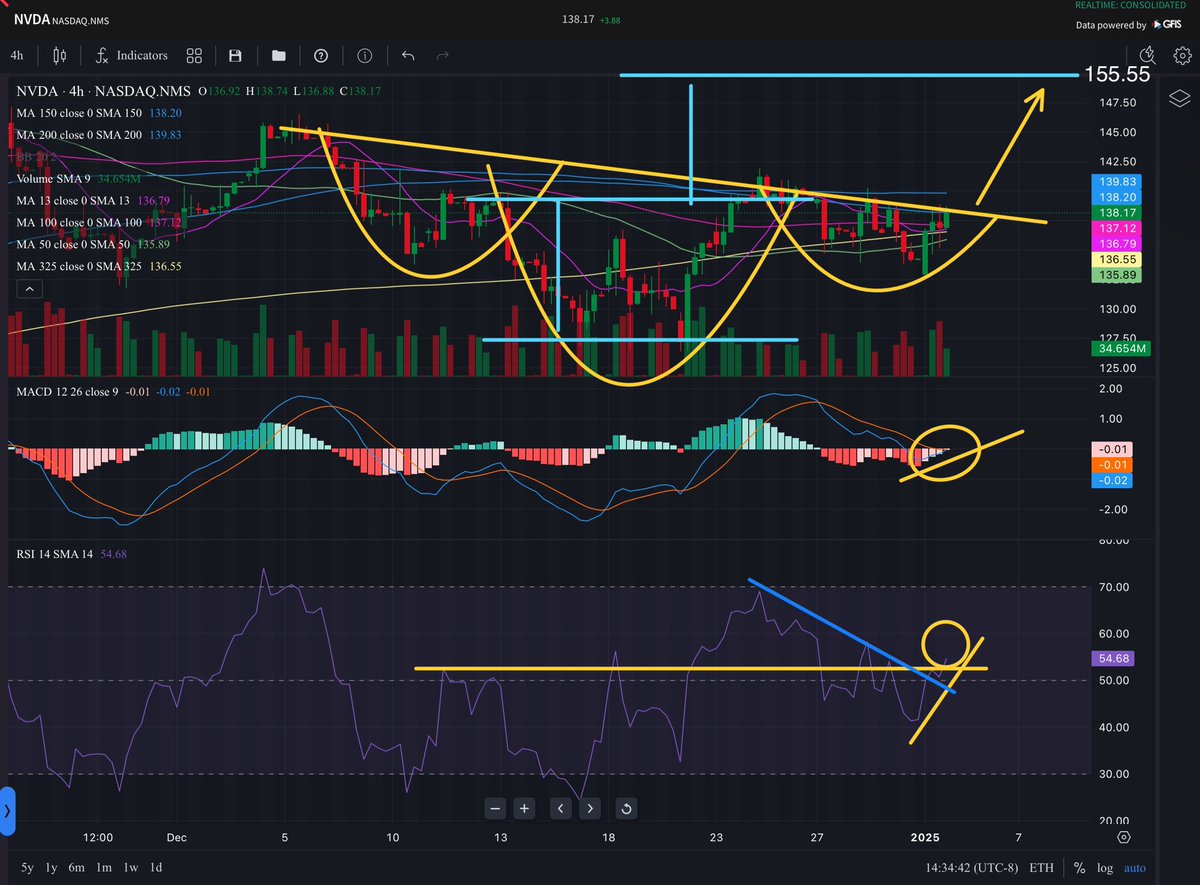Screen dimensions: 1200x885
Task: Redo the chart action
Action: point(443,56)
